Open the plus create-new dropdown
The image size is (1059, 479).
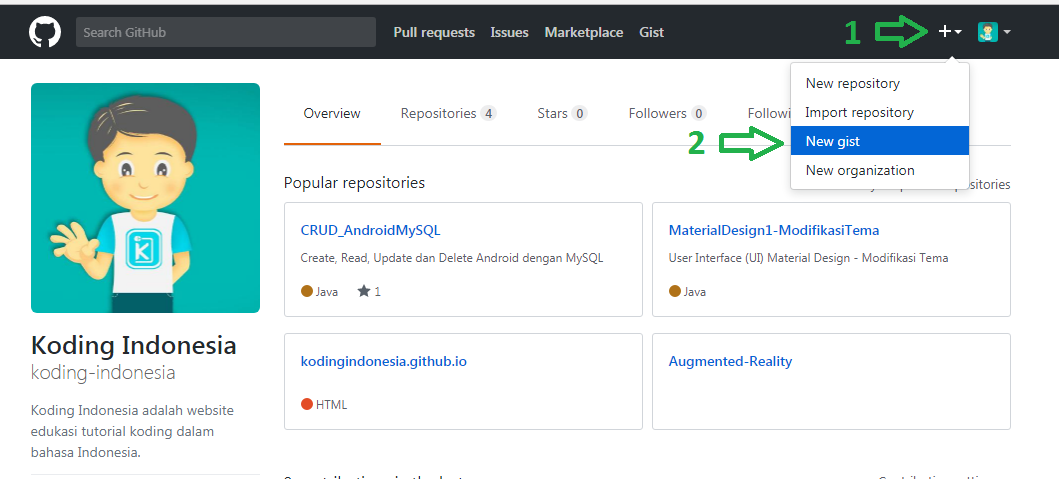(x=950, y=32)
